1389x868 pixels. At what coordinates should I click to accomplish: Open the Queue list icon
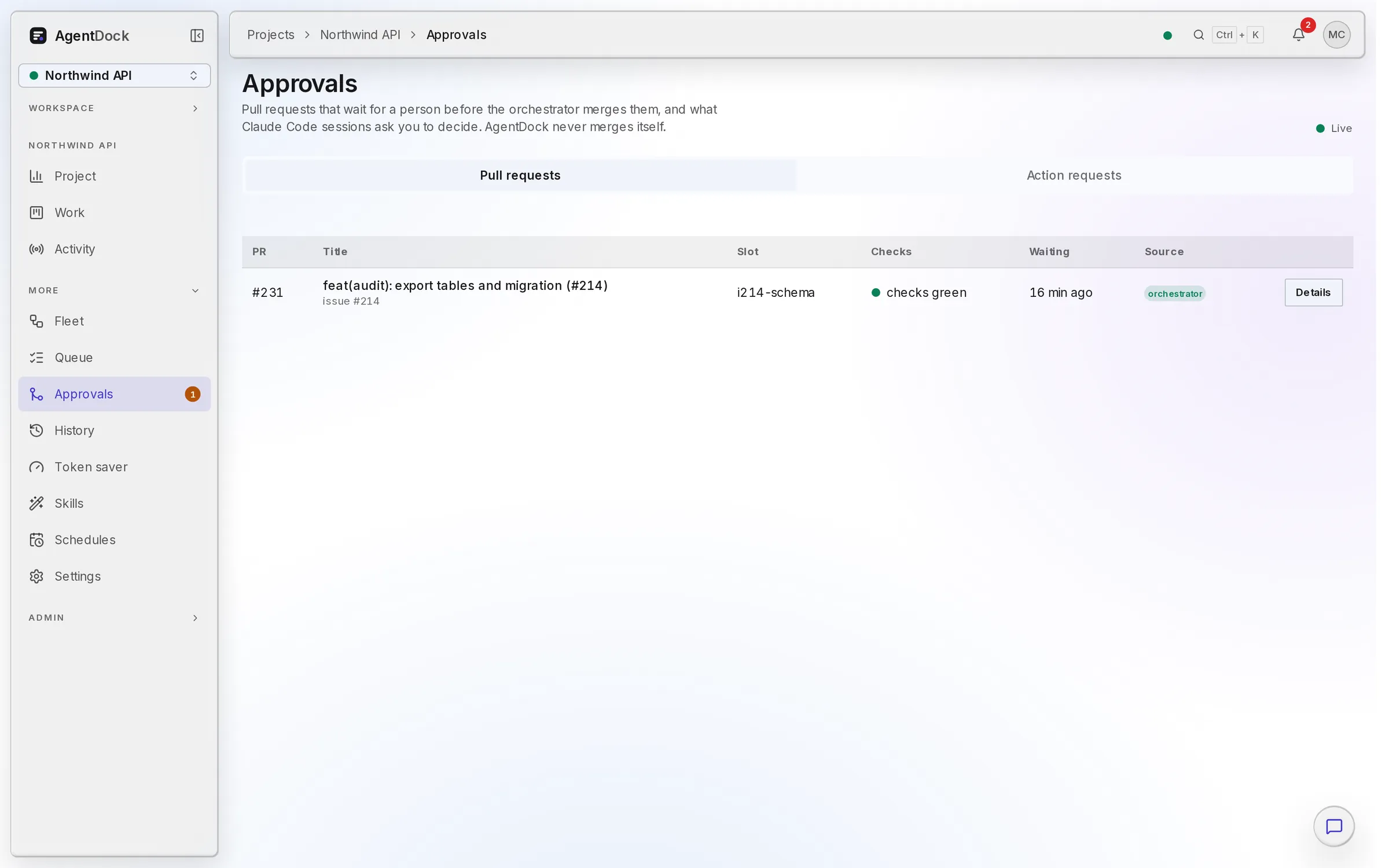pyautogui.click(x=36, y=358)
